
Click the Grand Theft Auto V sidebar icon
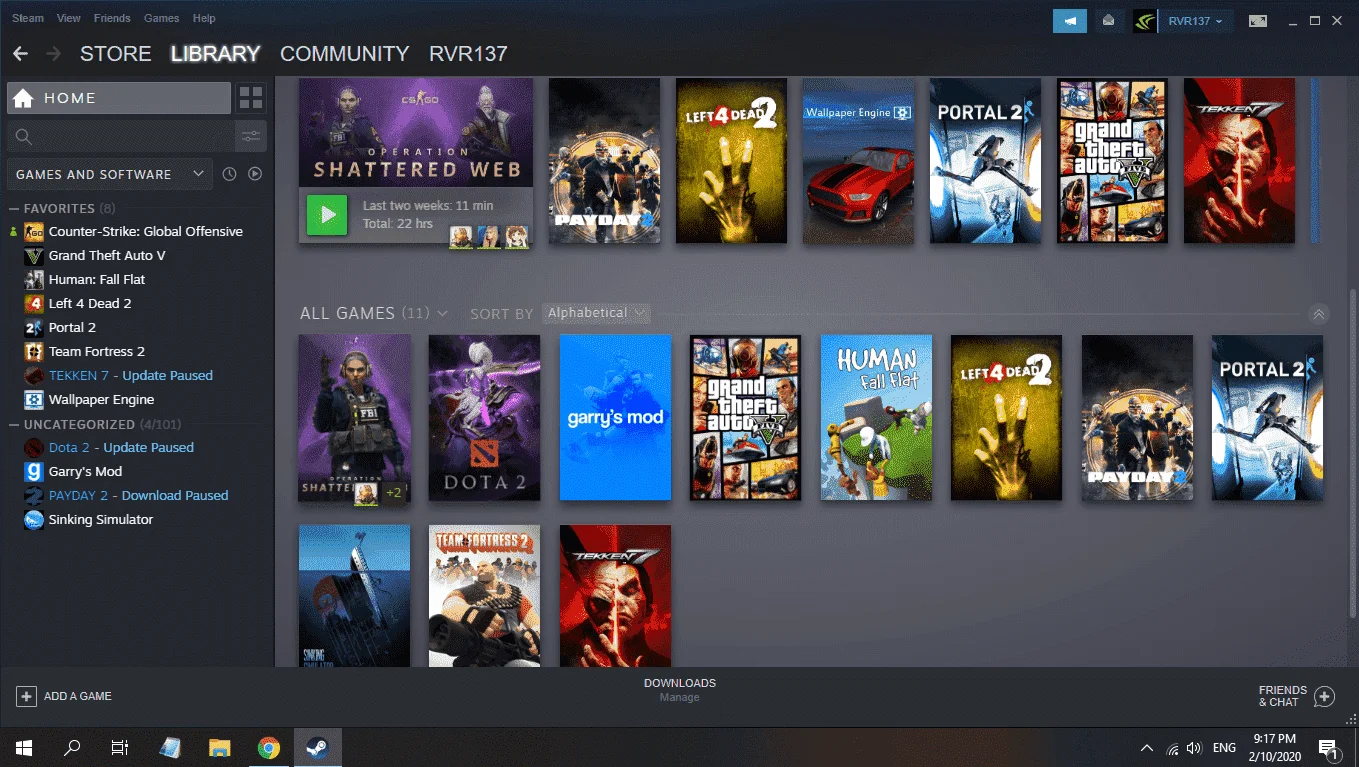coord(34,255)
